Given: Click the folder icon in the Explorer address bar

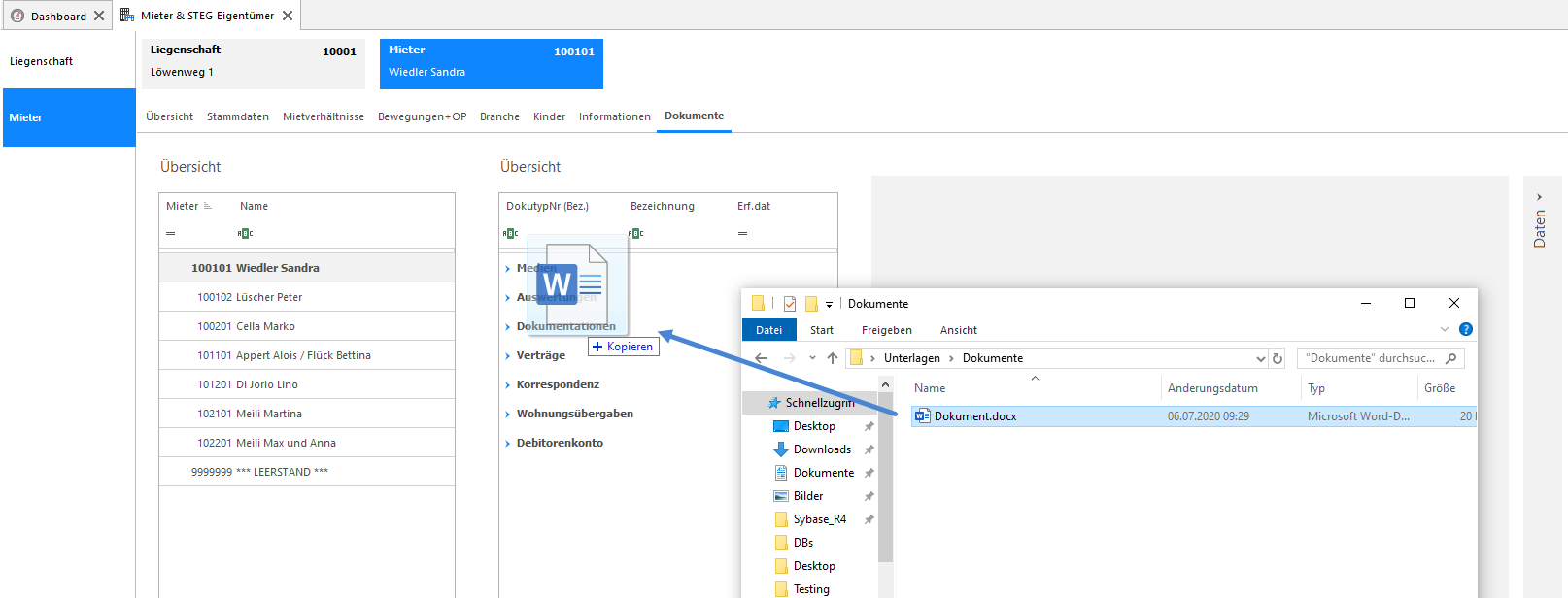Looking at the screenshot, I should tap(856, 357).
